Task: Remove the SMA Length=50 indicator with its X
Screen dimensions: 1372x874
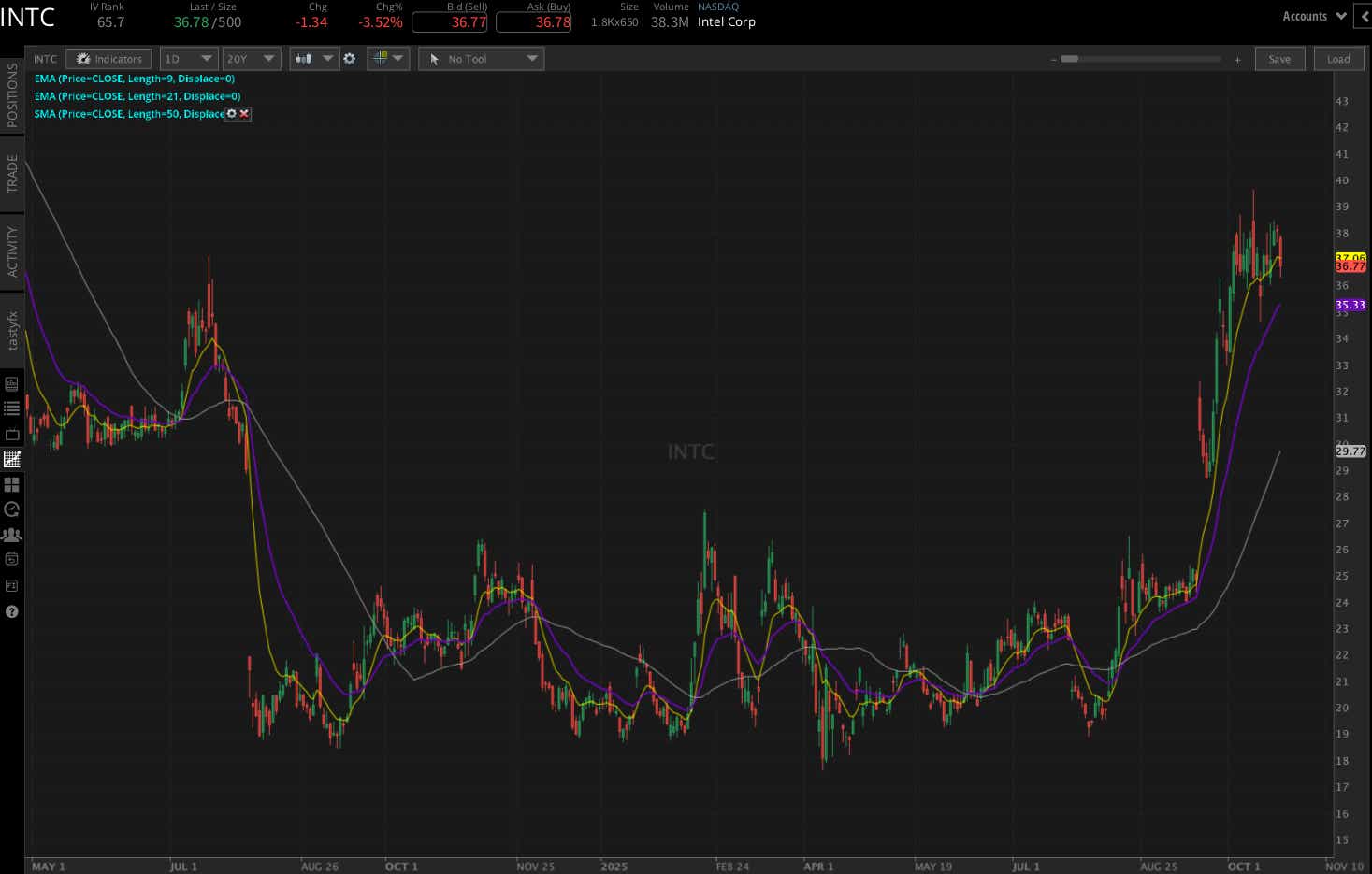Action: coord(243,113)
